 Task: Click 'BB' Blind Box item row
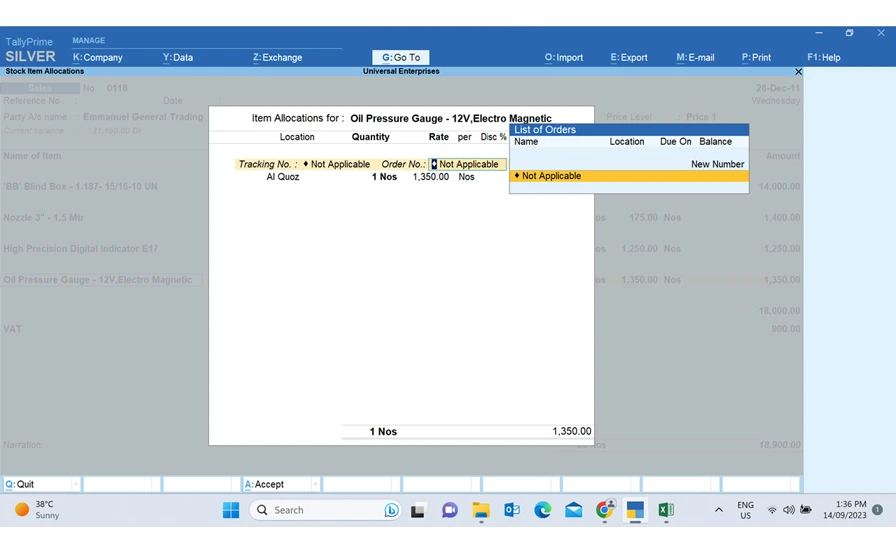pyautogui.click(x=80, y=186)
